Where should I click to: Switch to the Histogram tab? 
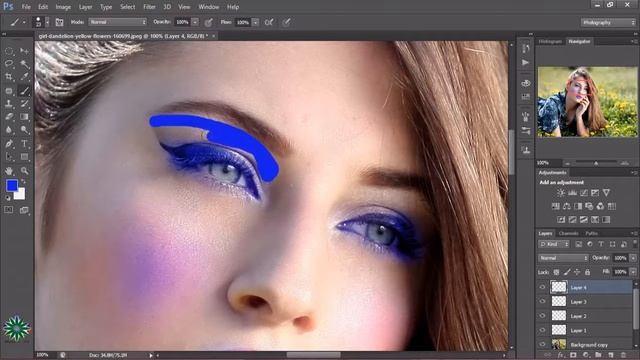[x=550, y=41]
